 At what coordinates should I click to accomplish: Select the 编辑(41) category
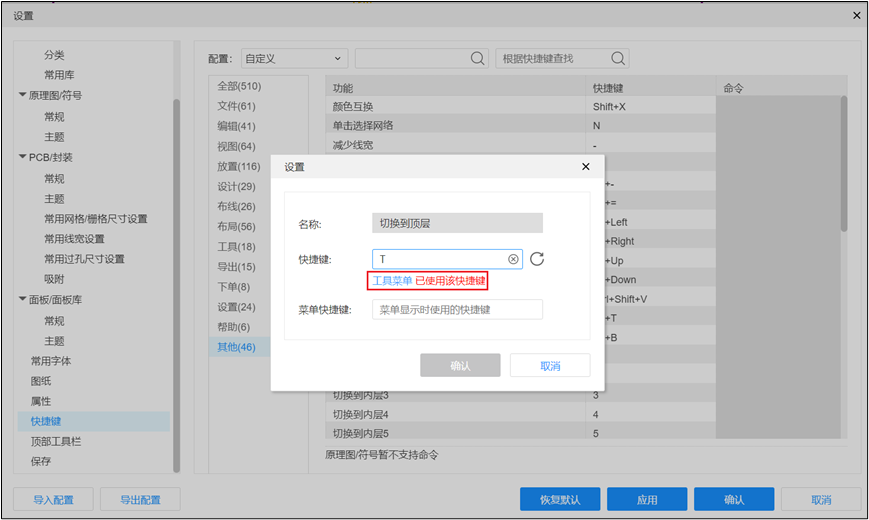[237, 126]
